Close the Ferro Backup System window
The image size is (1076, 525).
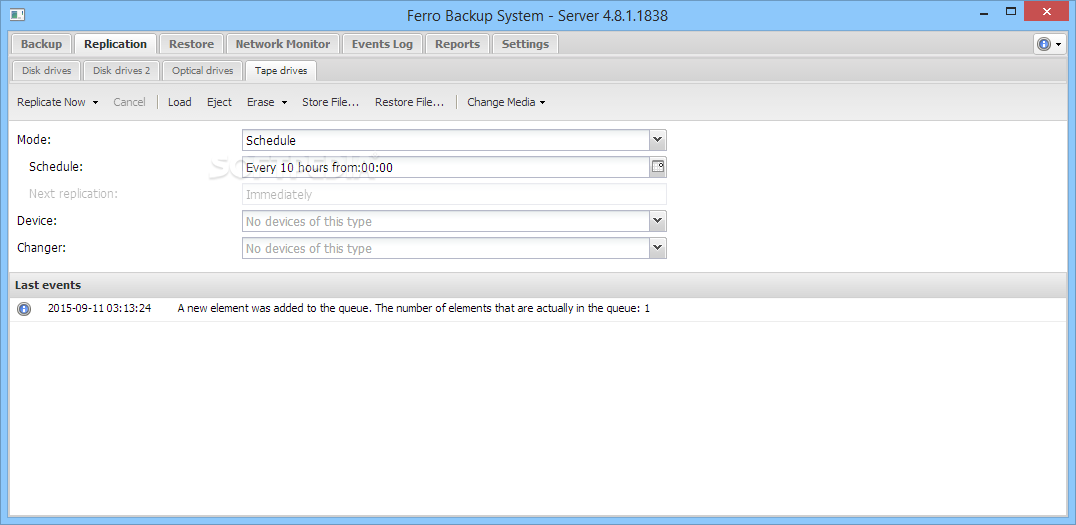pos(1047,12)
